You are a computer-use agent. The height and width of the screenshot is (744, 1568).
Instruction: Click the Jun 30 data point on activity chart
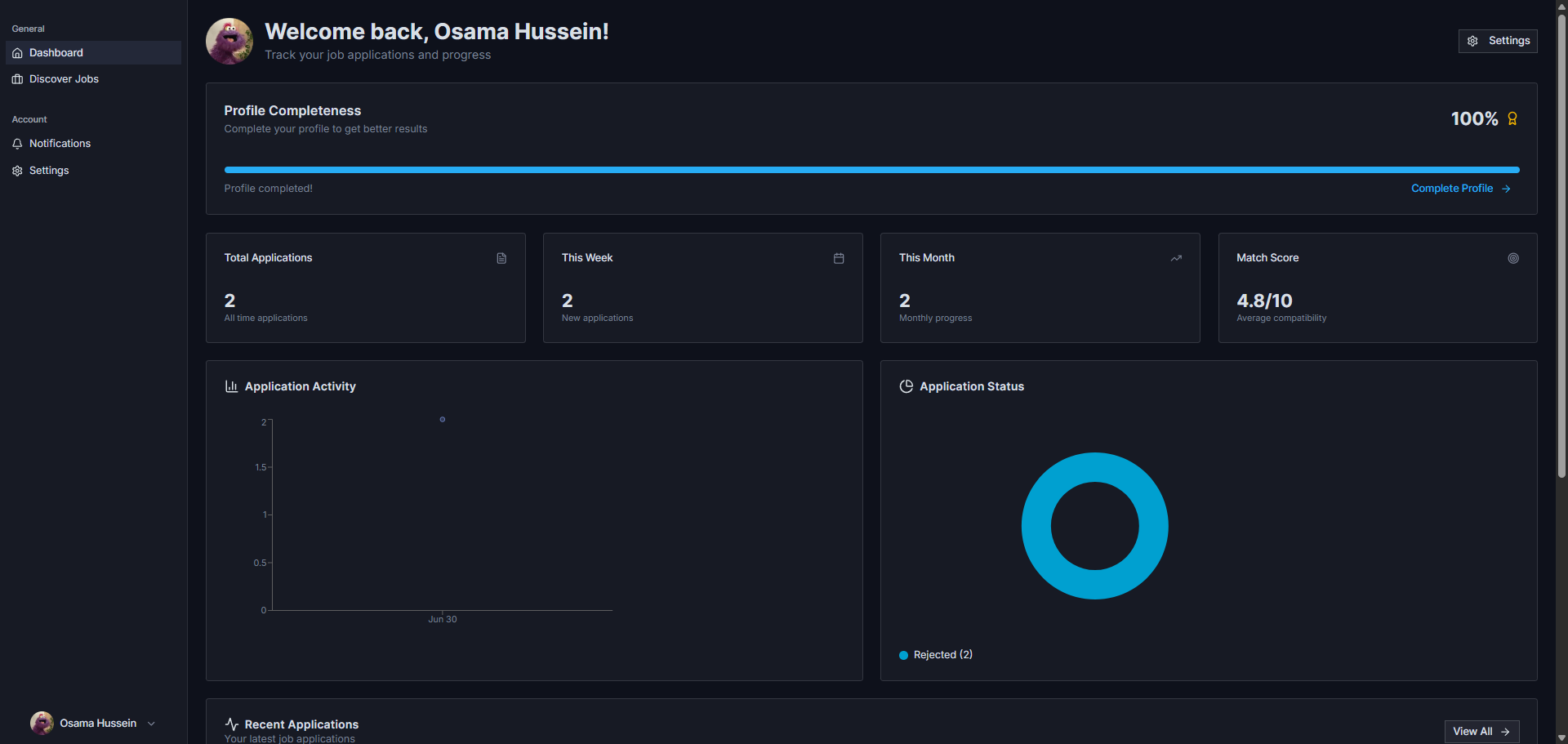(443, 420)
